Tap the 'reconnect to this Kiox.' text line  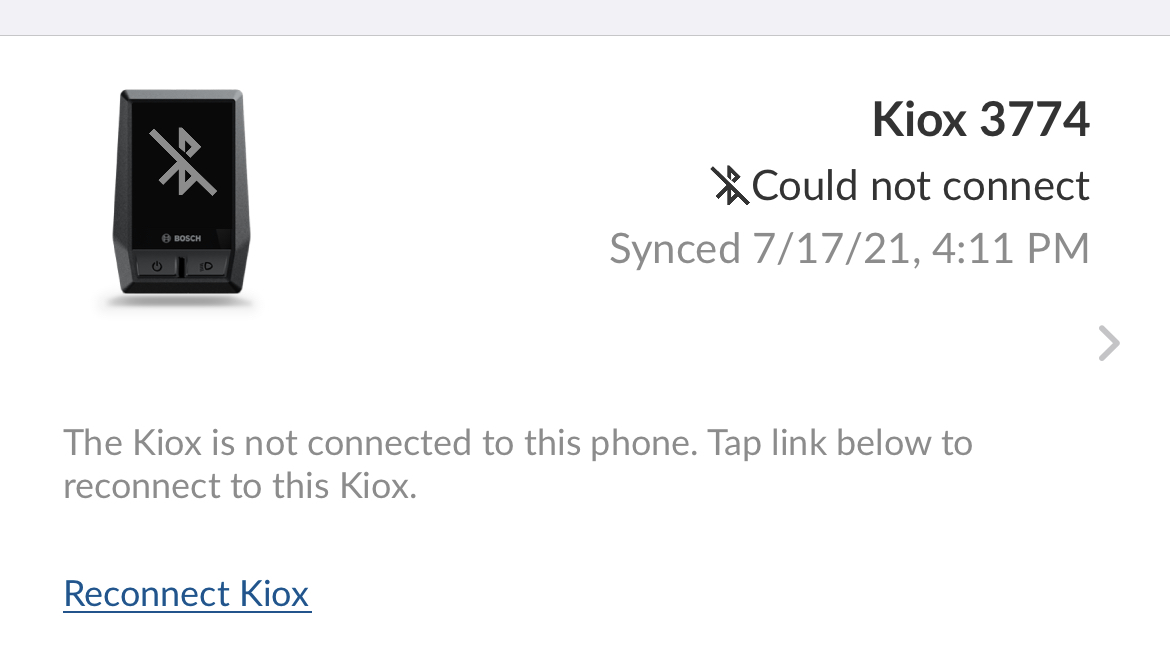pos(239,486)
